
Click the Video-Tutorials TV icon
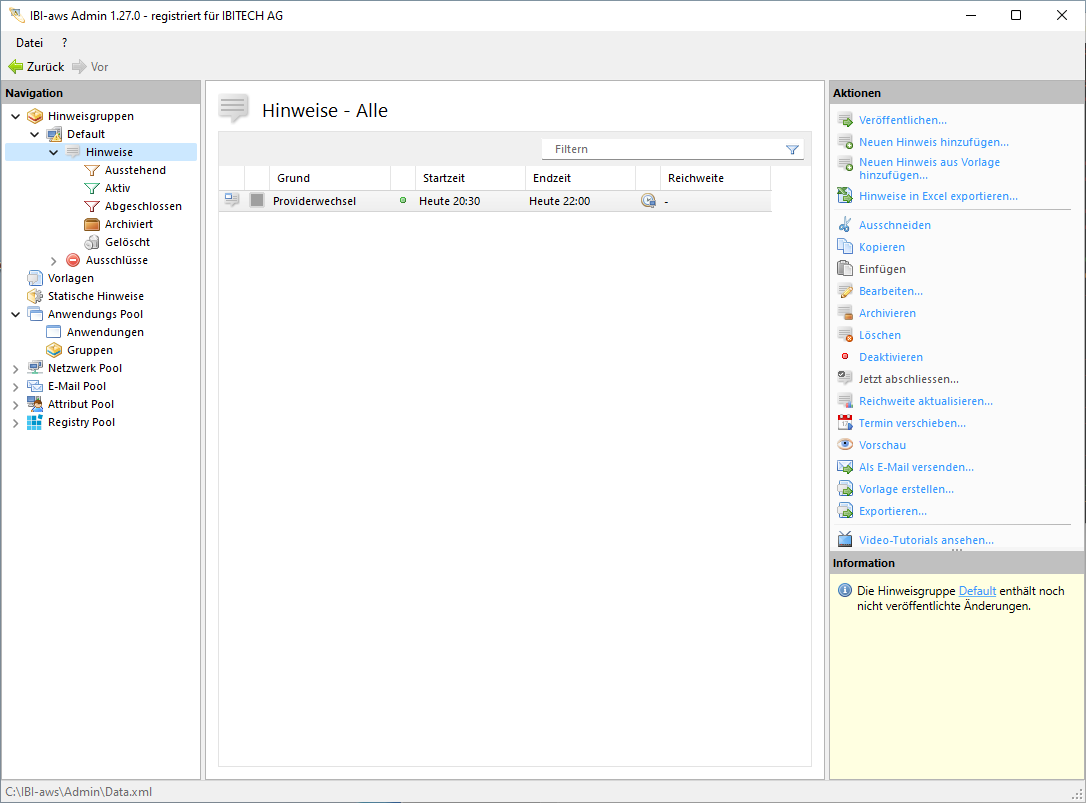[845, 540]
